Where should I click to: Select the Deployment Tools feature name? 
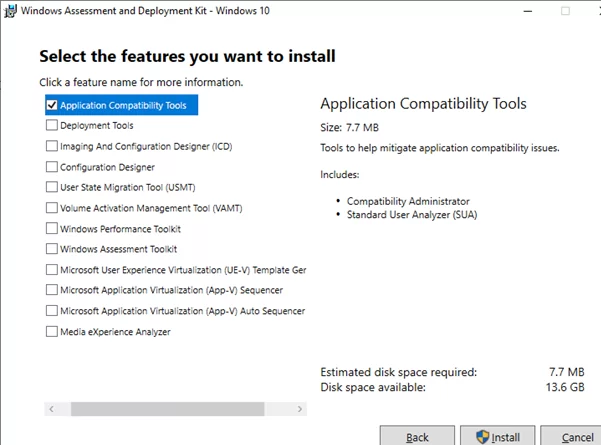tap(97, 126)
